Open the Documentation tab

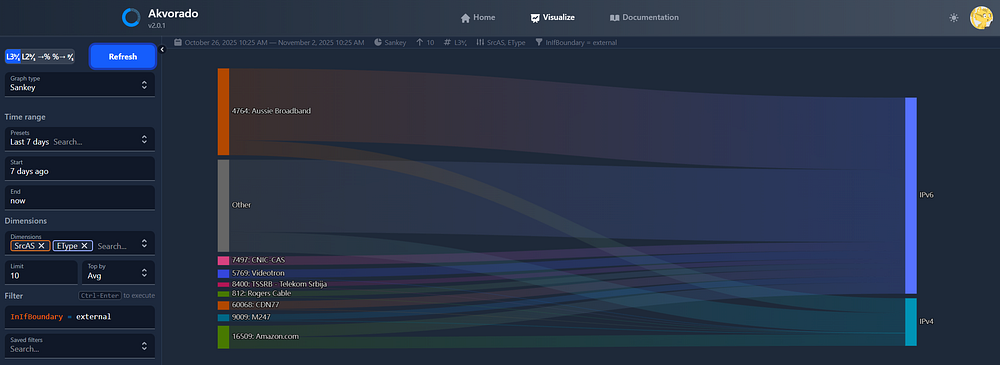pyautogui.click(x=644, y=18)
